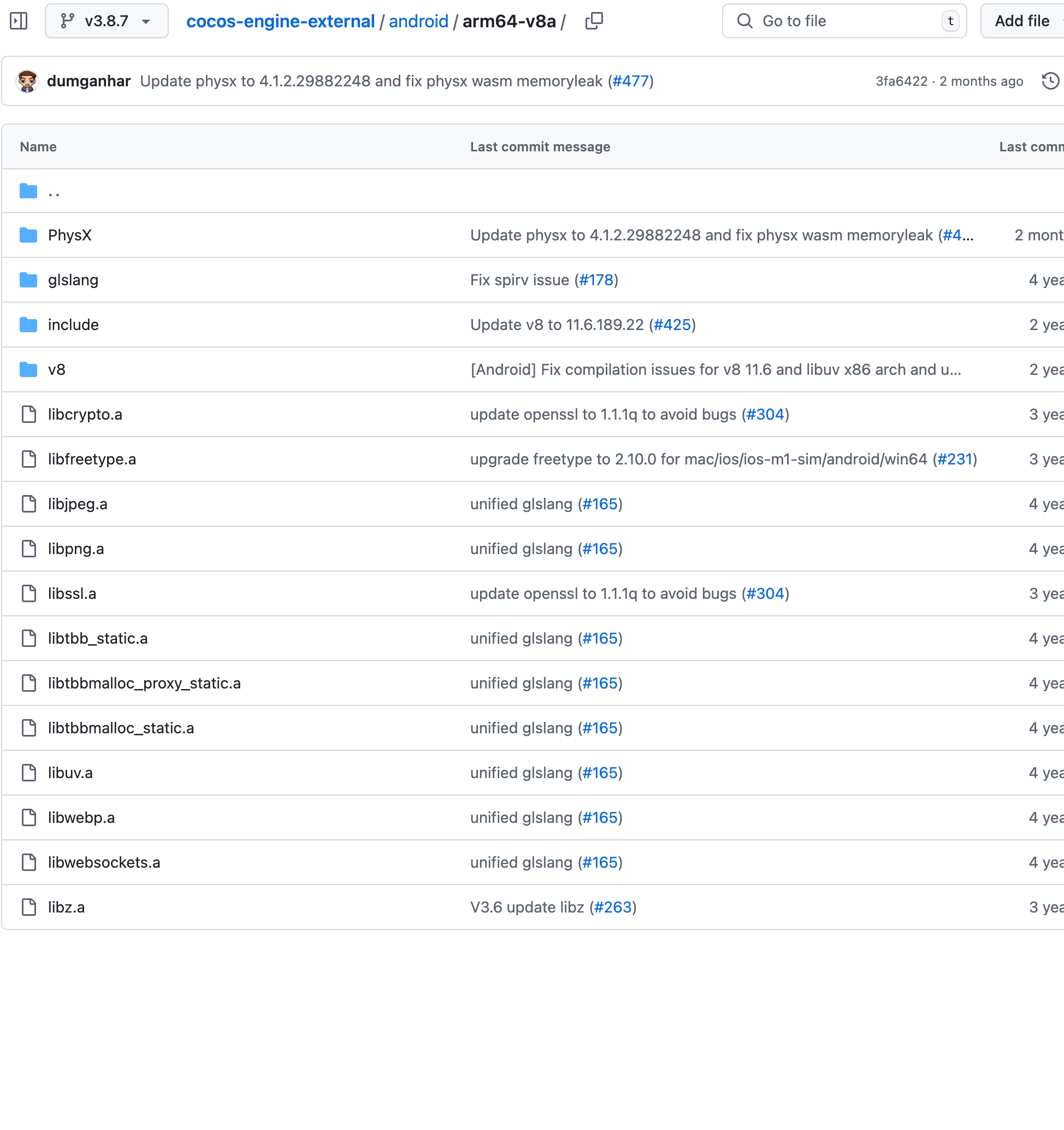Click the parent directory folder icon
Screen dimensions: 1064x1130
28,191
